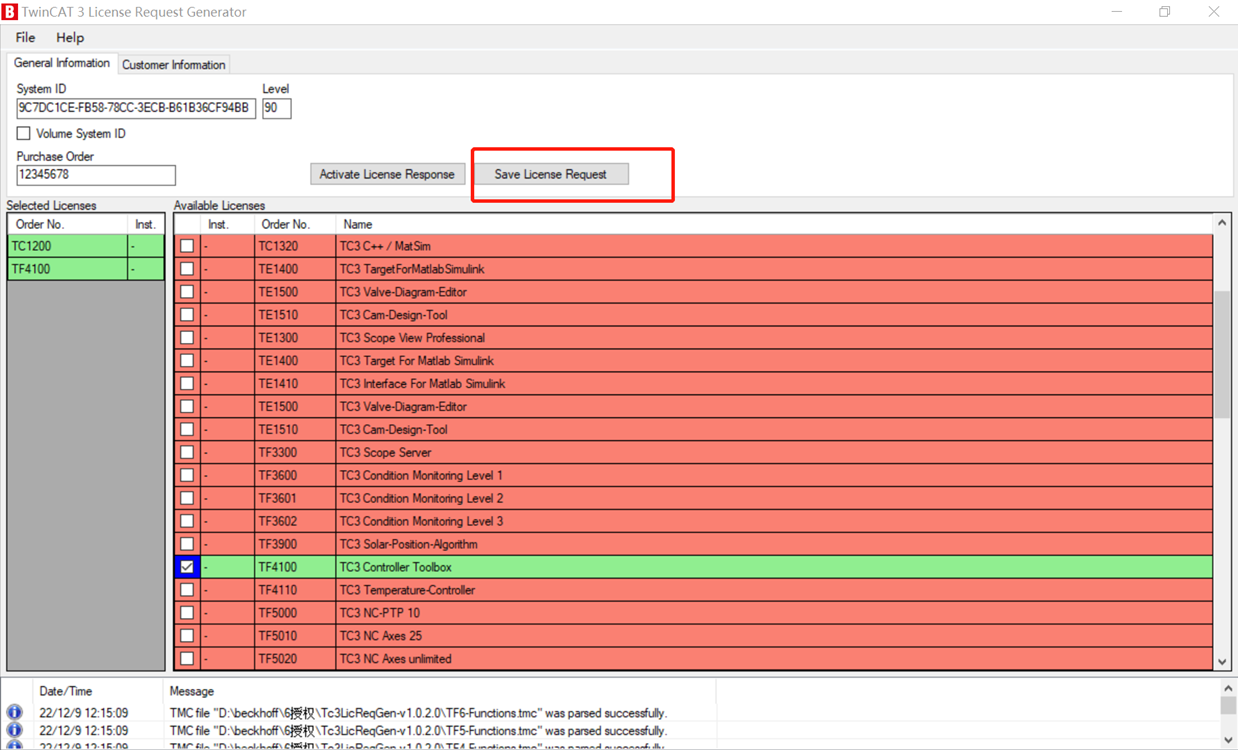The image size is (1238, 750).
Task: Click Order No. header in Selected Licenses
Action: click(x=68, y=224)
